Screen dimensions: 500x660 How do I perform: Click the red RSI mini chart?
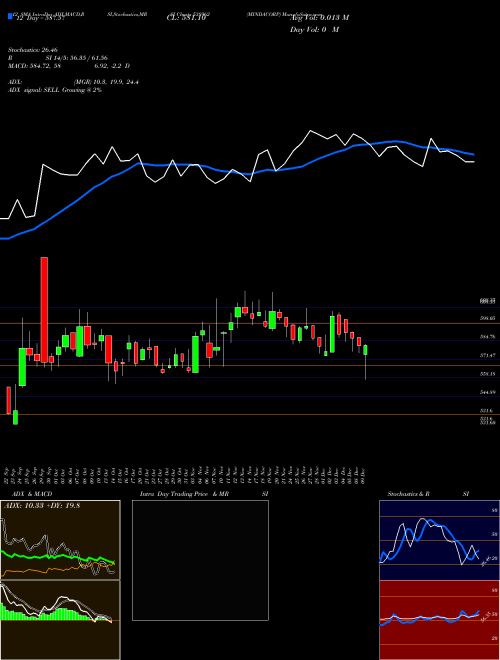[439, 620]
